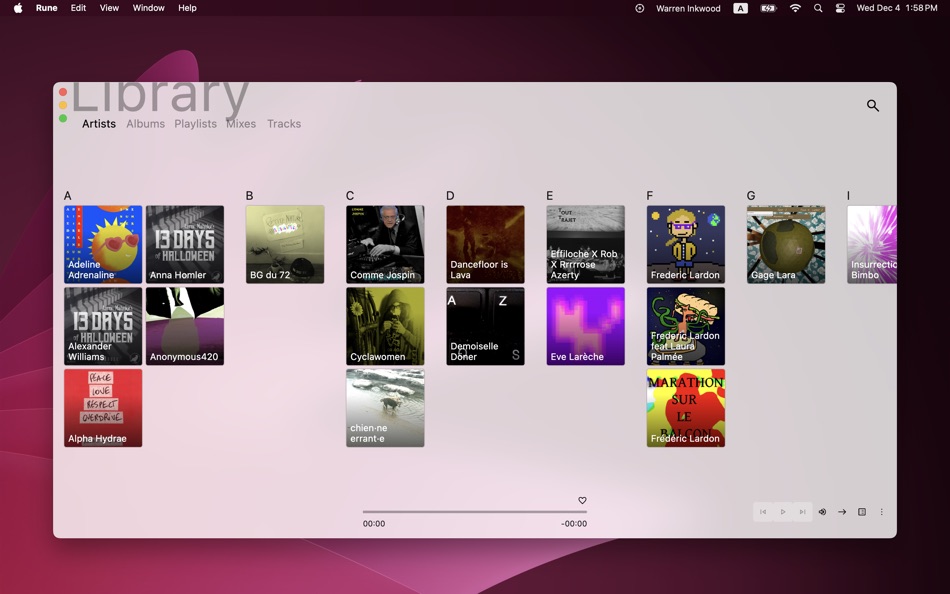
Task: Open the Apple menu
Action: click(x=18, y=8)
